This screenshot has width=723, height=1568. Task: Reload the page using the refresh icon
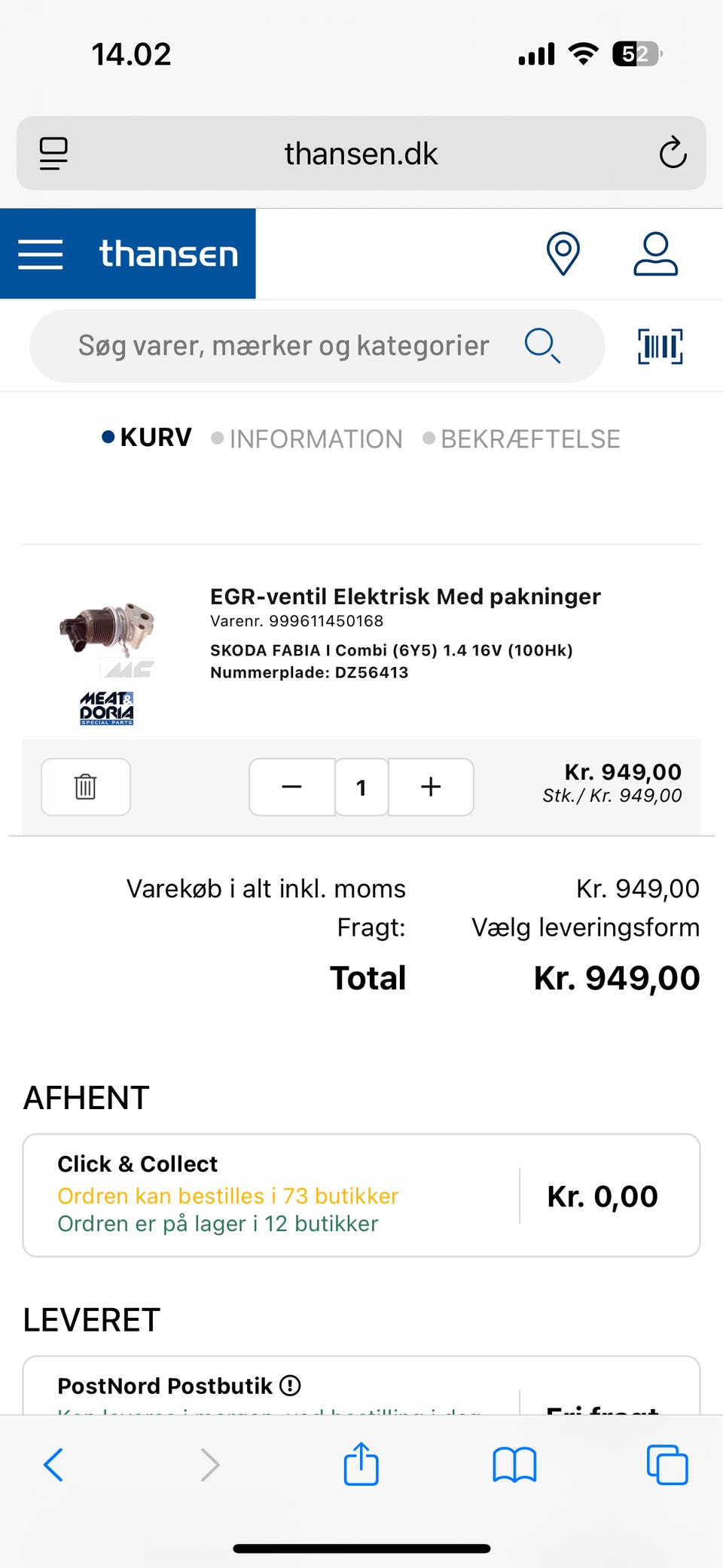672,153
